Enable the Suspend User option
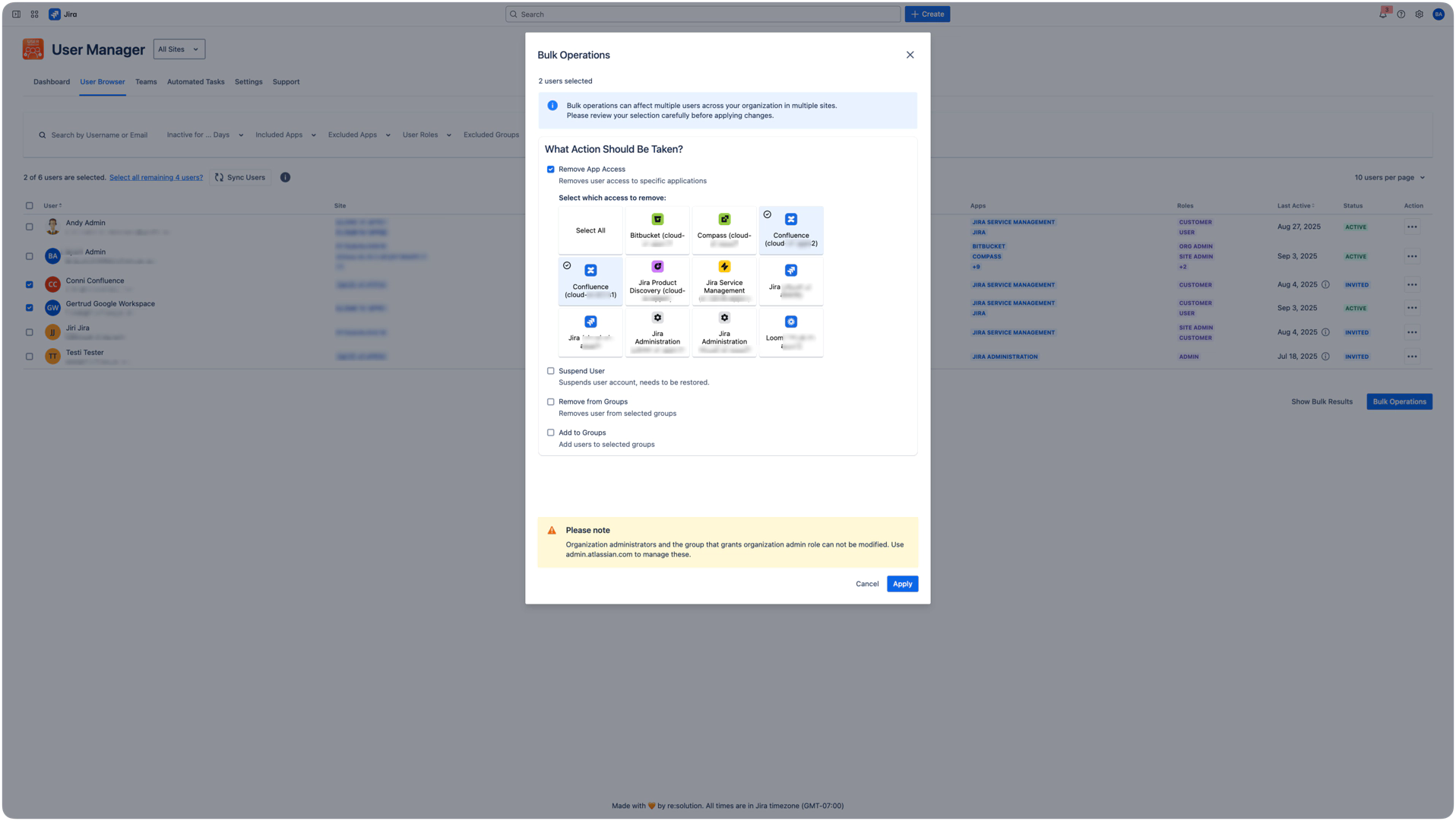 [x=551, y=371]
